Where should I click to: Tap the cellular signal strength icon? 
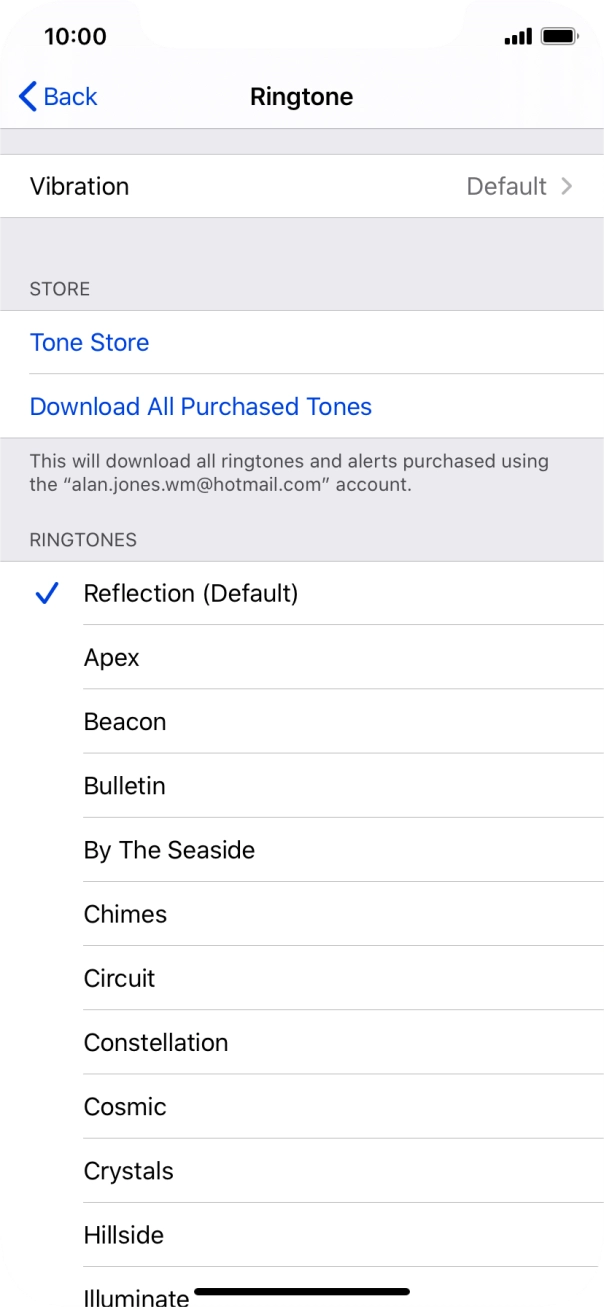tap(518, 35)
